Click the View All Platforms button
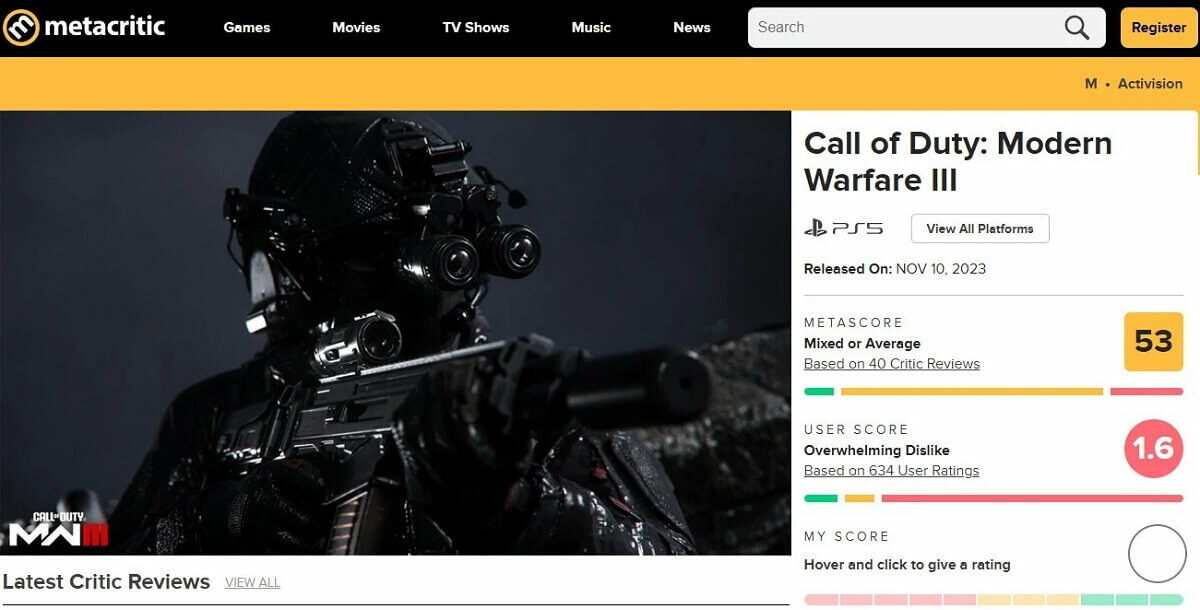The image size is (1200, 610). pos(980,229)
